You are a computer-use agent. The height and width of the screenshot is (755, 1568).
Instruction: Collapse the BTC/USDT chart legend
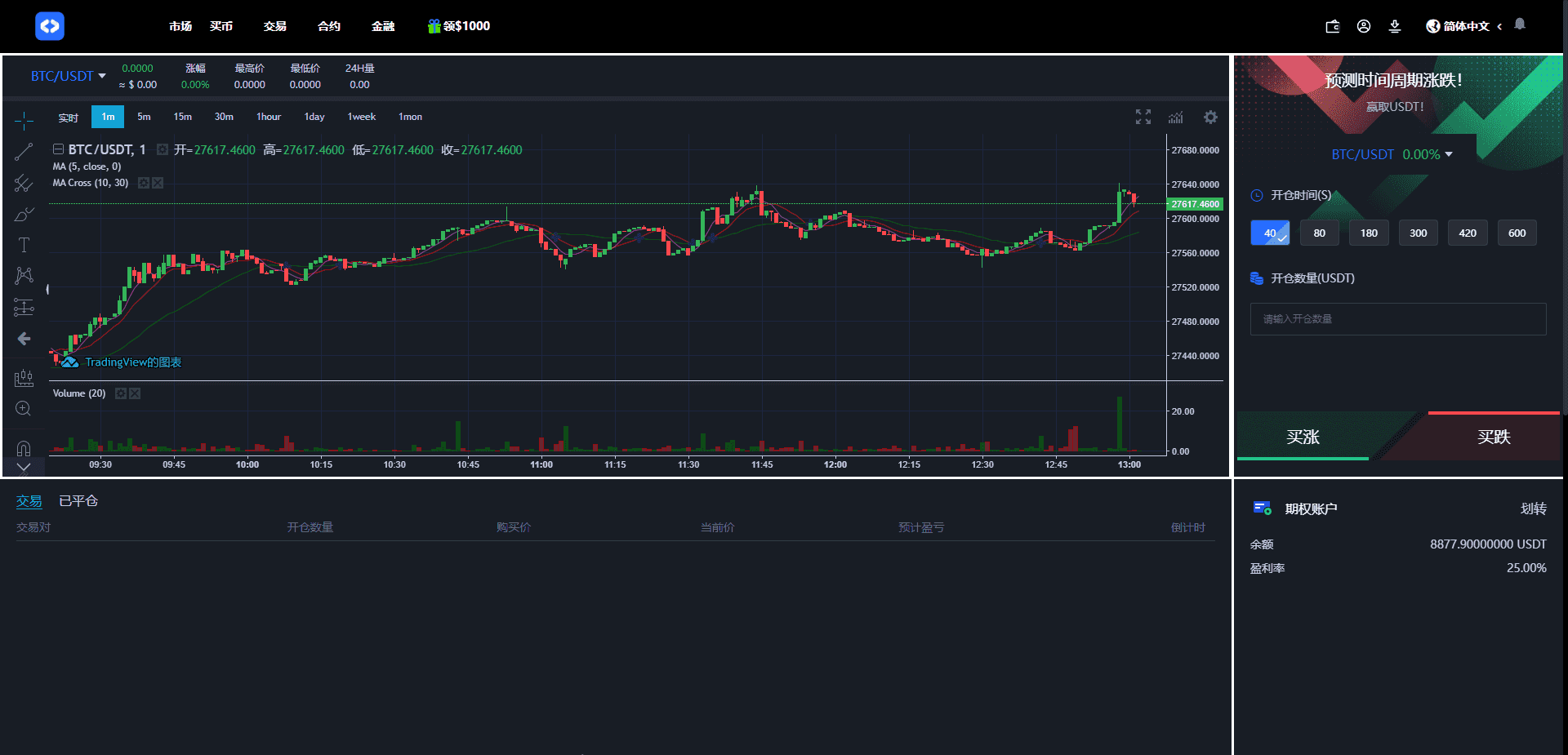(x=58, y=149)
